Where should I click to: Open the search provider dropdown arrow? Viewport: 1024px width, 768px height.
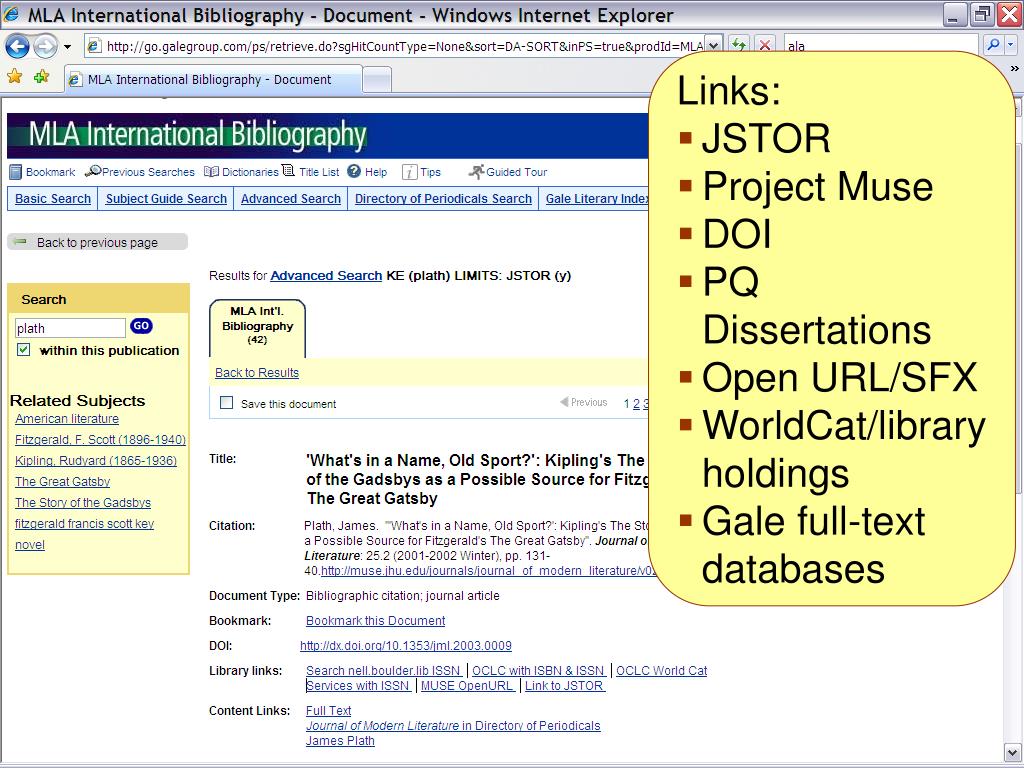click(x=1010, y=45)
